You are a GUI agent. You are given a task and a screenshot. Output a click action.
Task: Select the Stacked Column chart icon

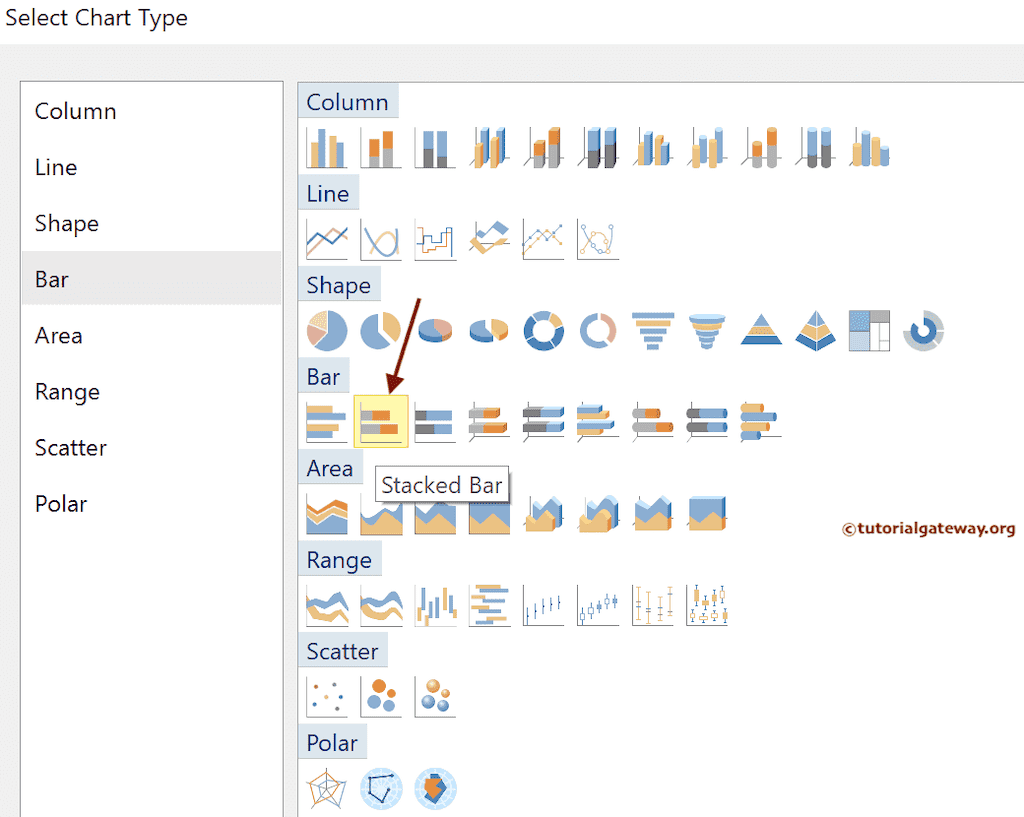380,145
